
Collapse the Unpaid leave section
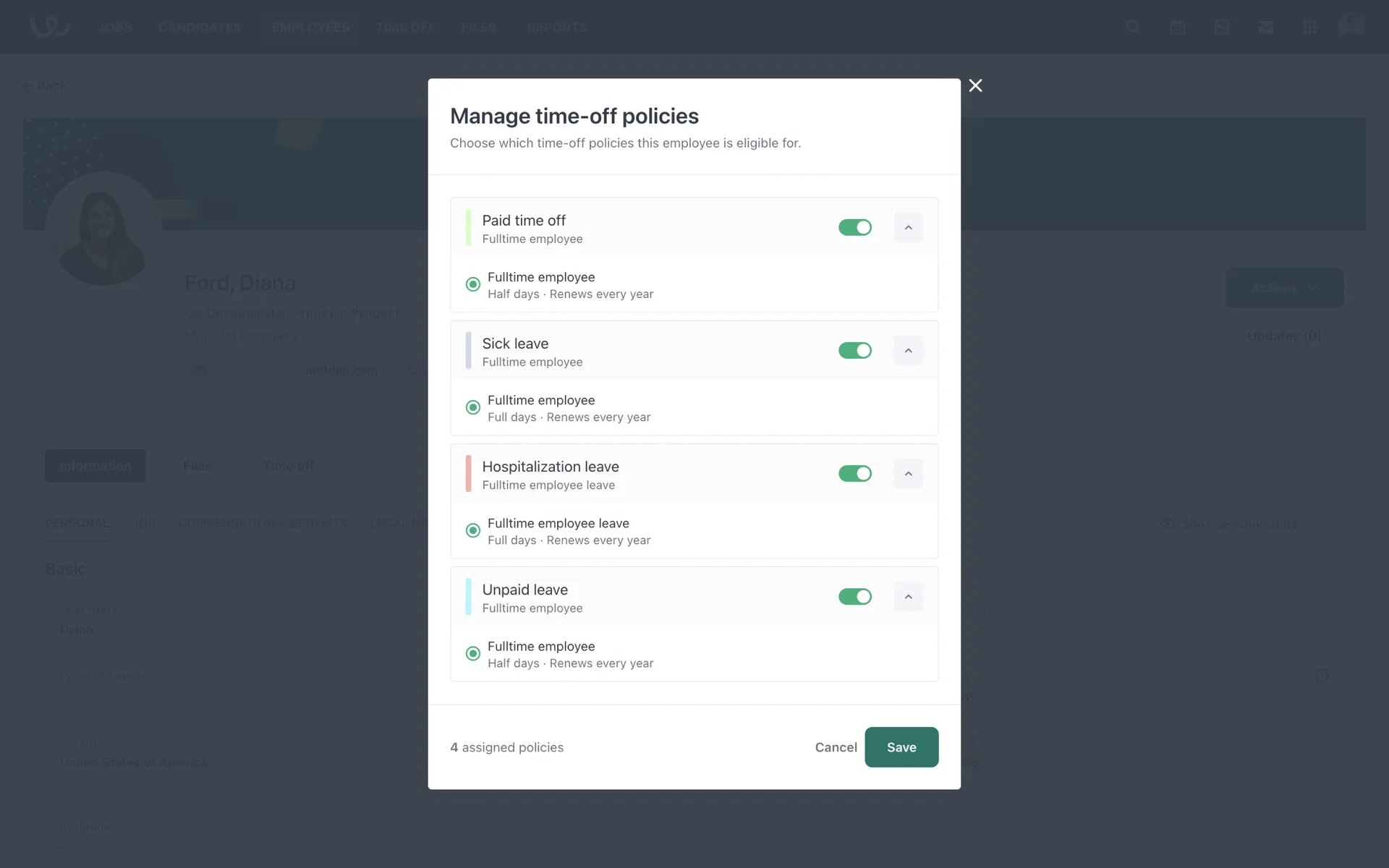point(908,597)
